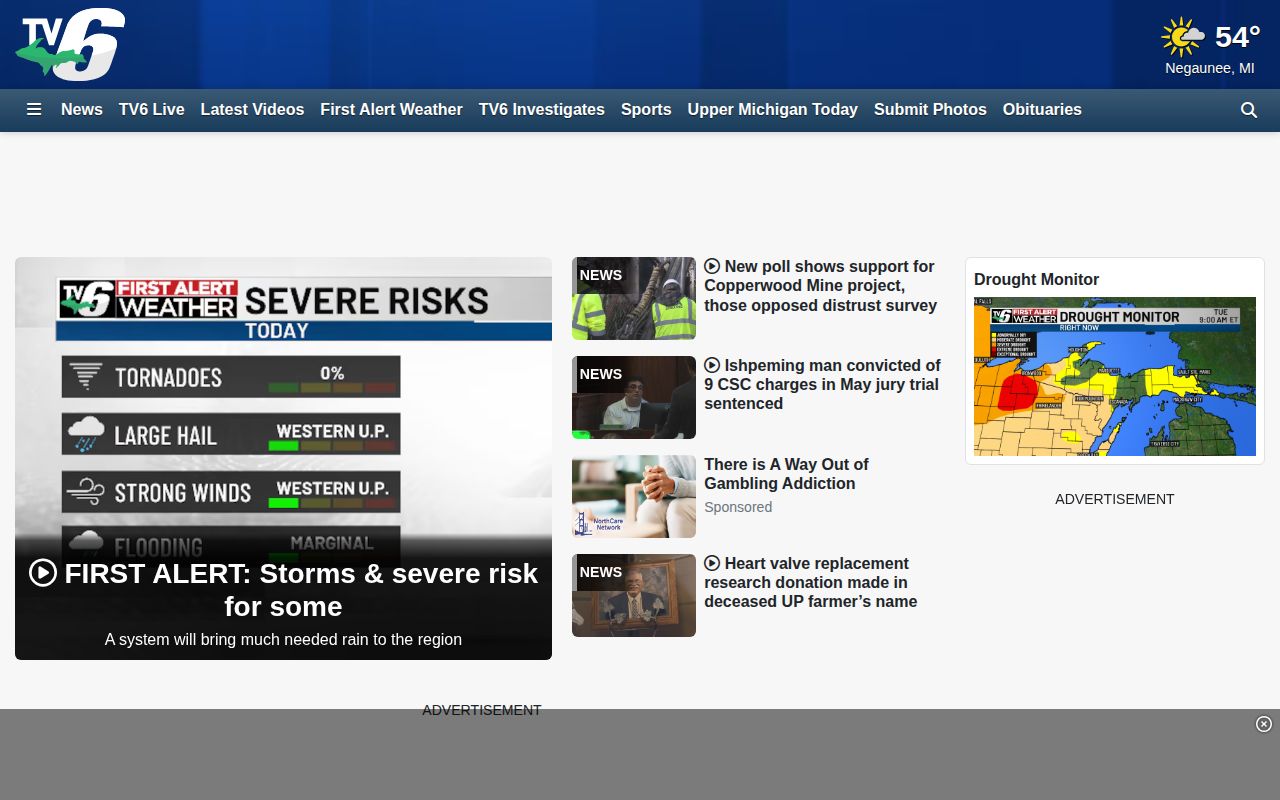
Task: Go to TV6 Live
Action: 152,110
